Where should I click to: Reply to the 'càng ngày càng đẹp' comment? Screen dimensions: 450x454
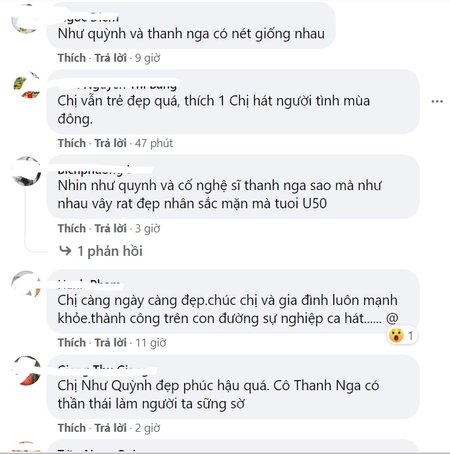point(110,343)
